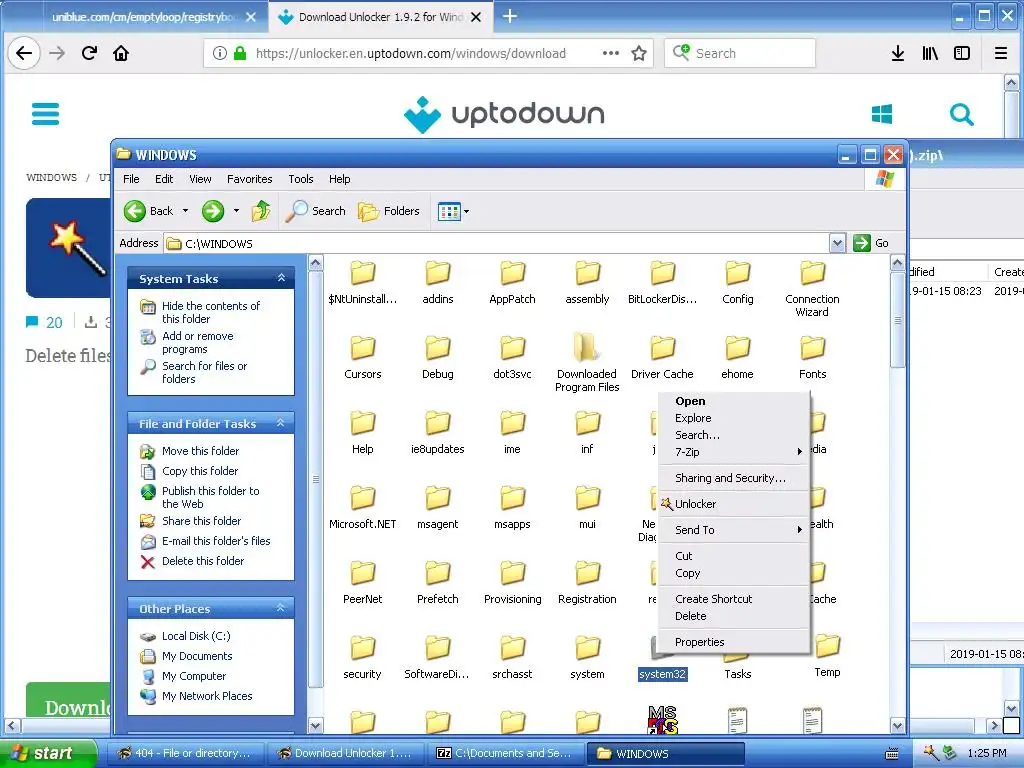The height and width of the screenshot is (768, 1024).
Task: Click the Explorer Search toolbar button
Action: tap(315, 211)
